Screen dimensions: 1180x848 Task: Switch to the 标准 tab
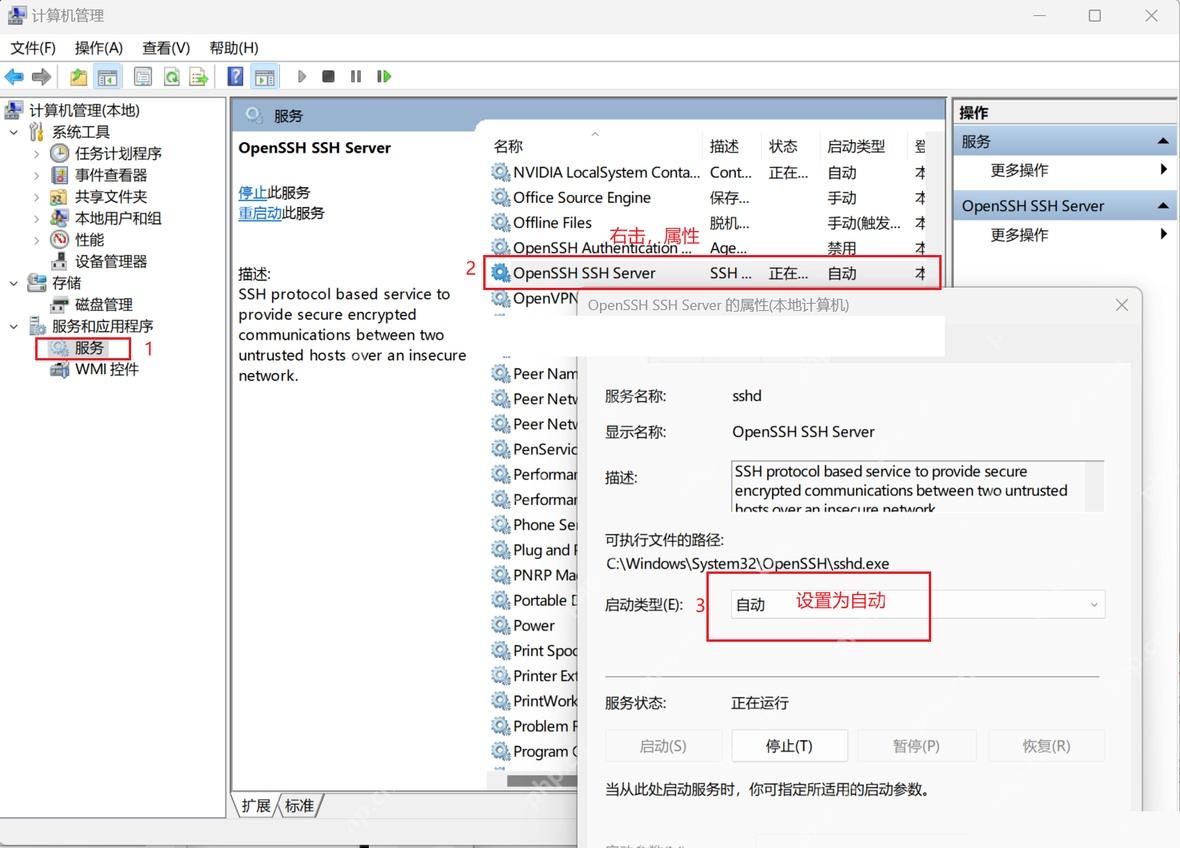click(300, 806)
